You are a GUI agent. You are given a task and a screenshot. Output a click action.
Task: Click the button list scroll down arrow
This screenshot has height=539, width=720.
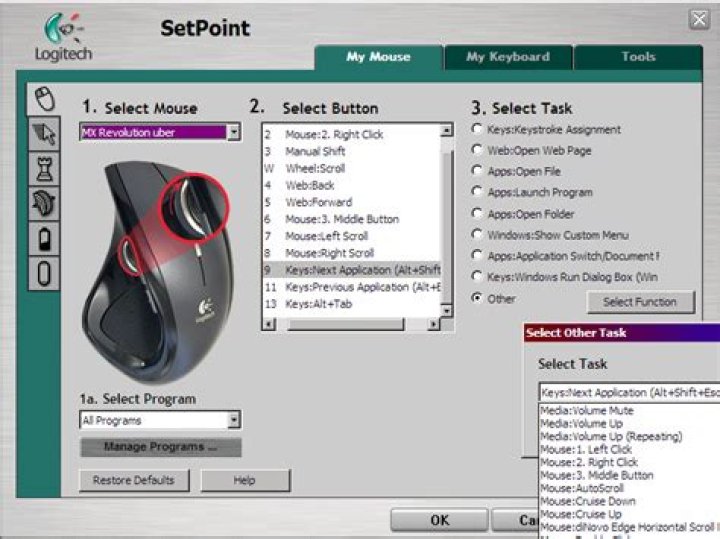coord(446,310)
